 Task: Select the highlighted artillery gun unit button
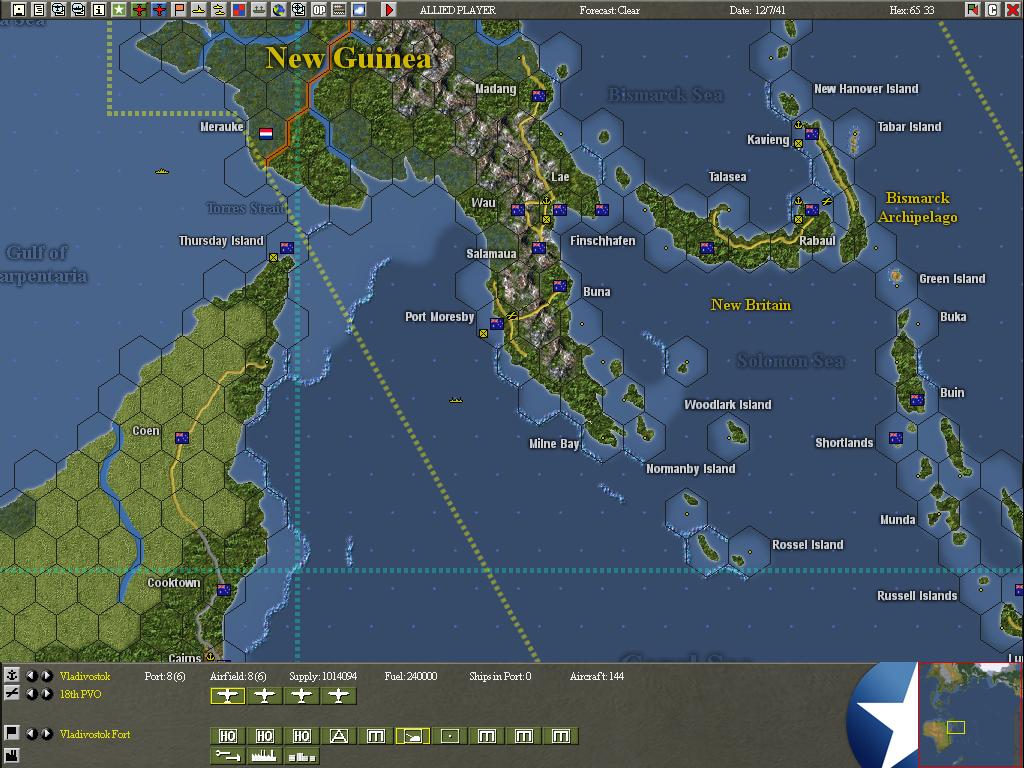tap(413, 736)
